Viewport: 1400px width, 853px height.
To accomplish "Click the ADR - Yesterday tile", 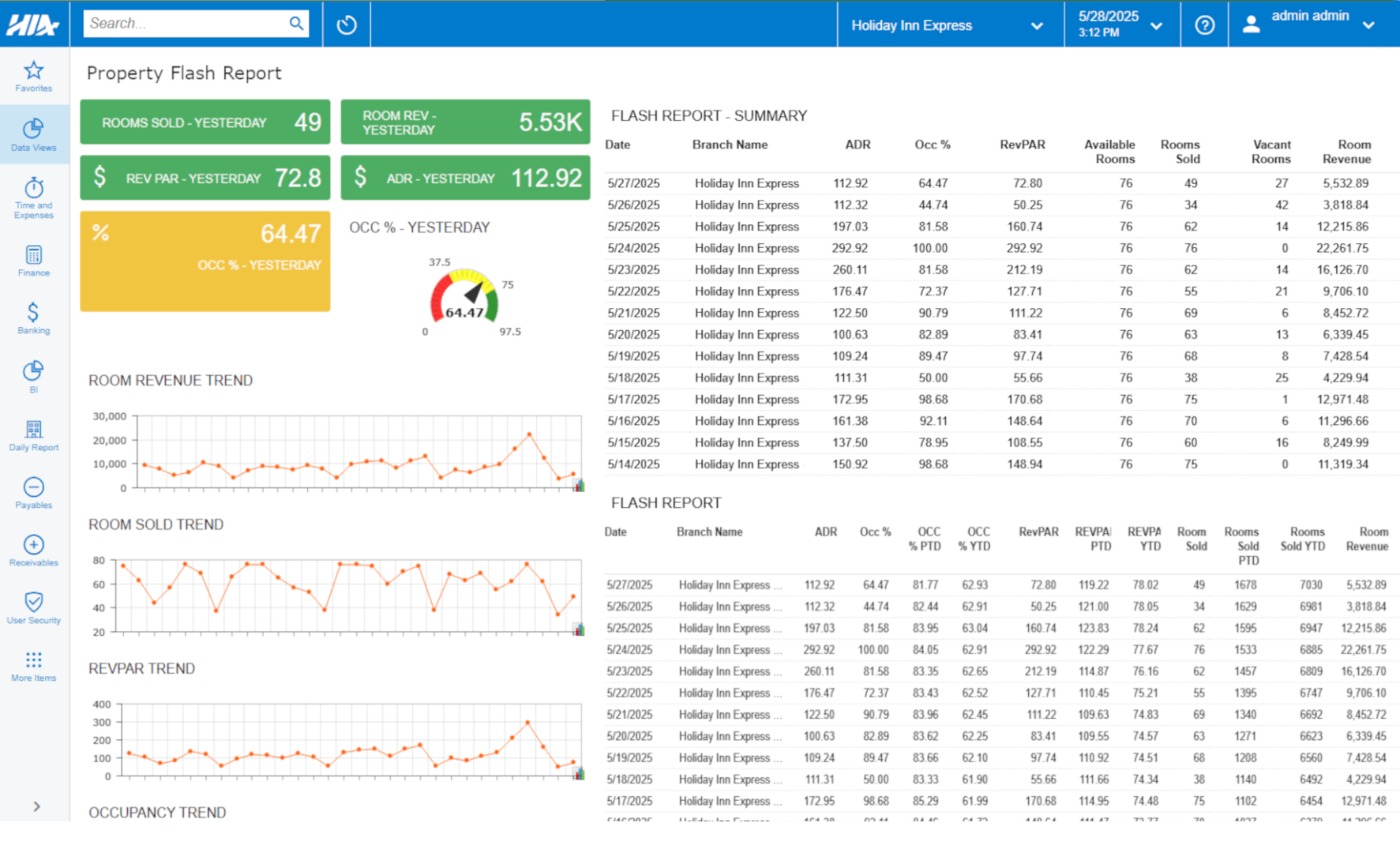I will pos(465,178).
